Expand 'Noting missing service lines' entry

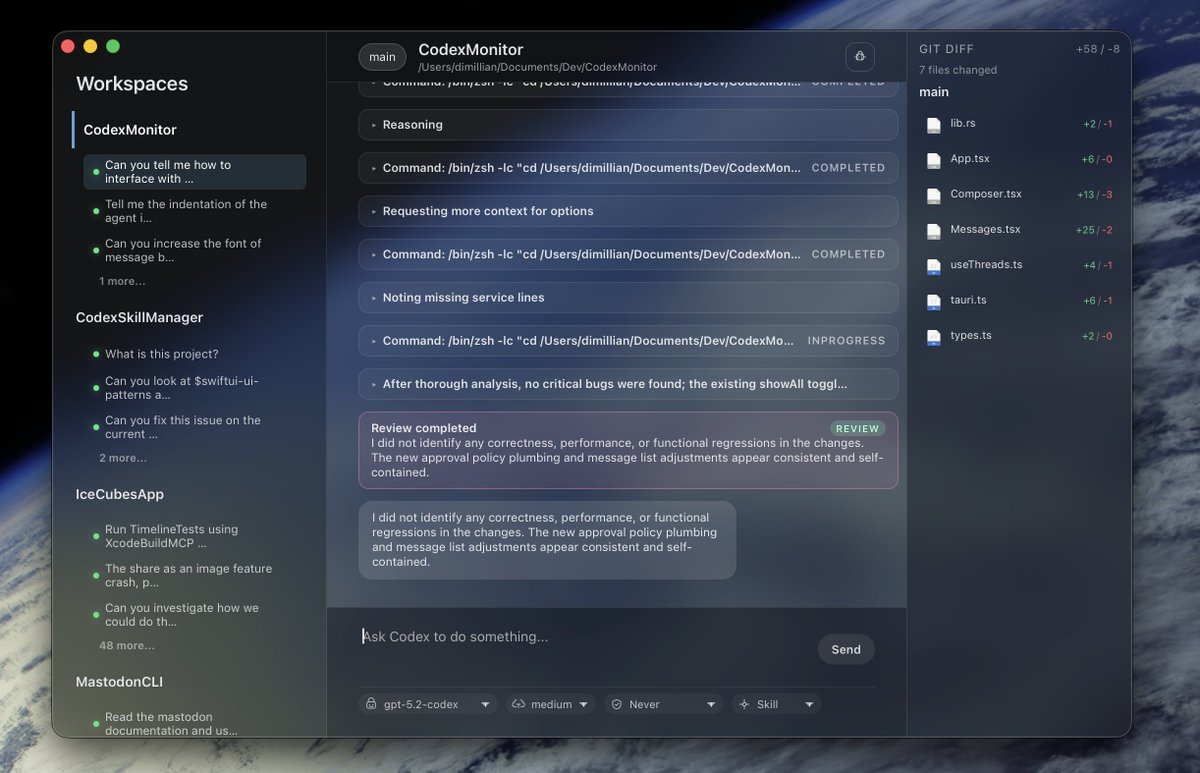(x=628, y=297)
